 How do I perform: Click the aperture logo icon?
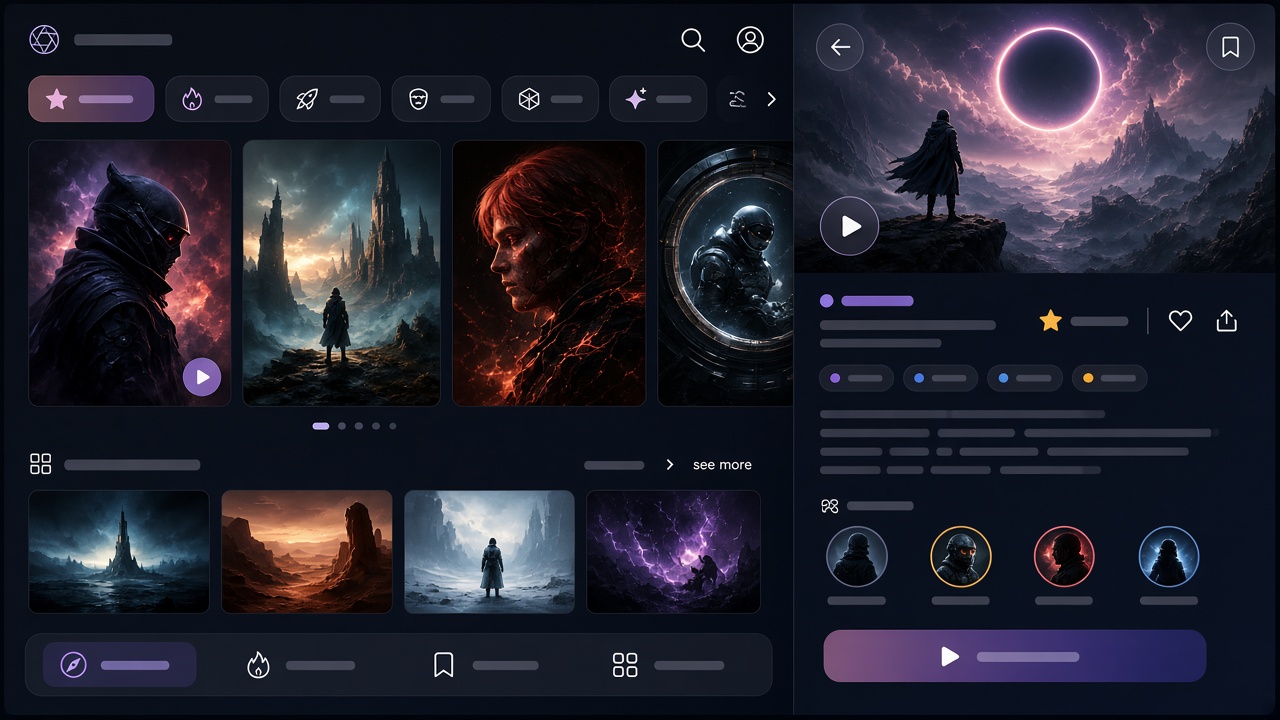tap(44, 40)
